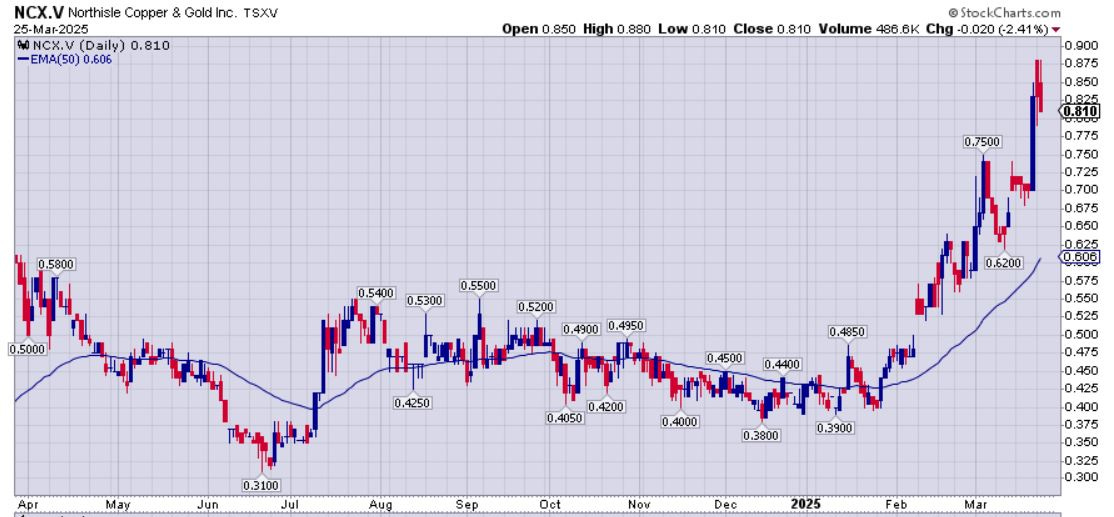Click the 0.4850 peak price label
The width and height of the screenshot is (1114, 517).
[847, 332]
